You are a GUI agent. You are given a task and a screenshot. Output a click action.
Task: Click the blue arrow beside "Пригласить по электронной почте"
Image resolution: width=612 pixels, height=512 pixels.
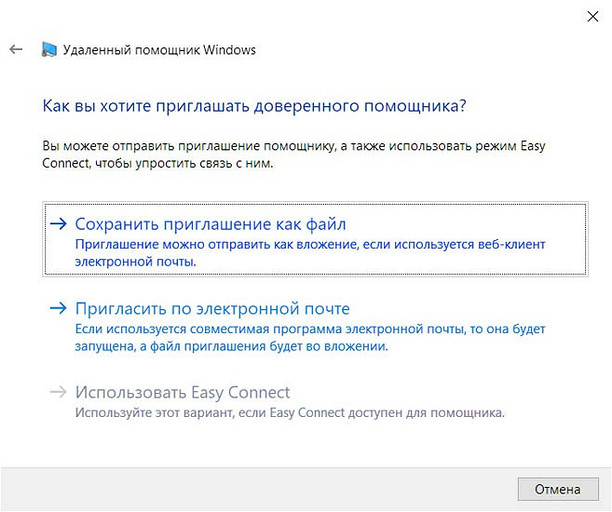pyautogui.click(x=60, y=308)
